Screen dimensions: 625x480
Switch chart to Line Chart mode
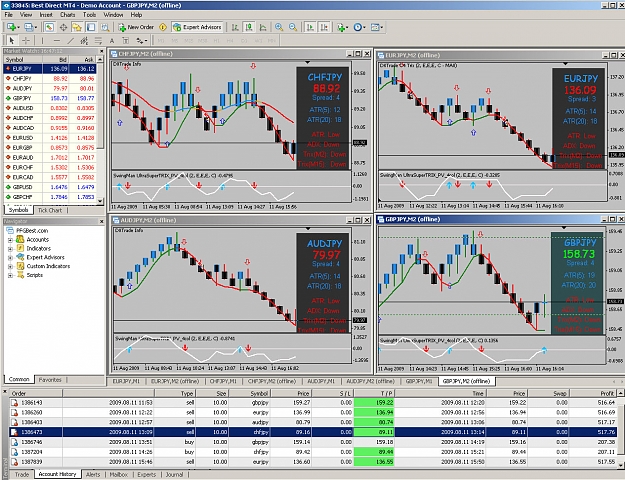(263, 27)
